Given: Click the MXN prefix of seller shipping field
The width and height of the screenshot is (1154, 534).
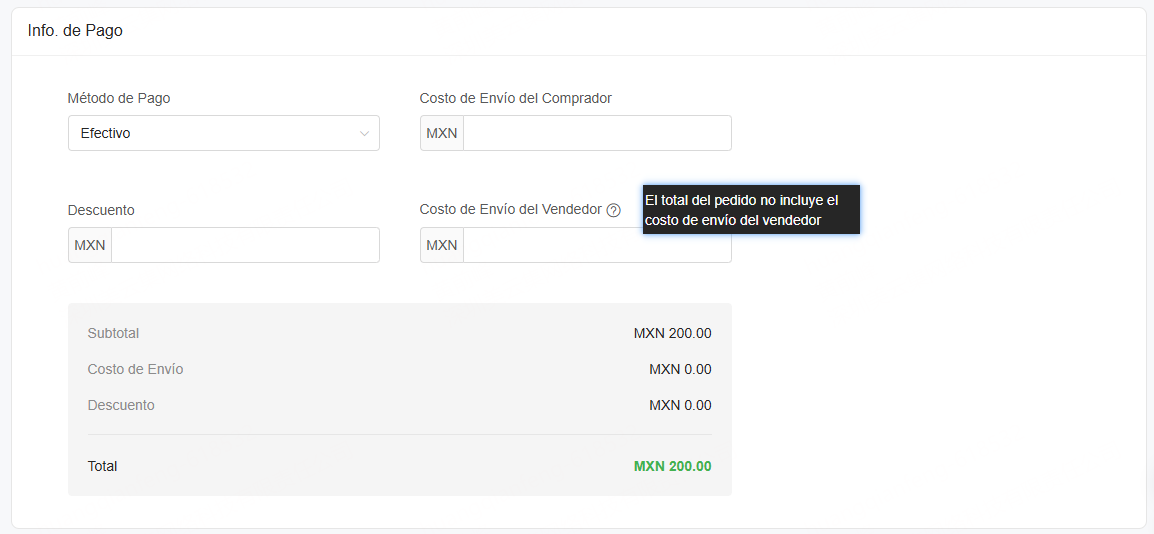Looking at the screenshot, I should tap(442, 245).
